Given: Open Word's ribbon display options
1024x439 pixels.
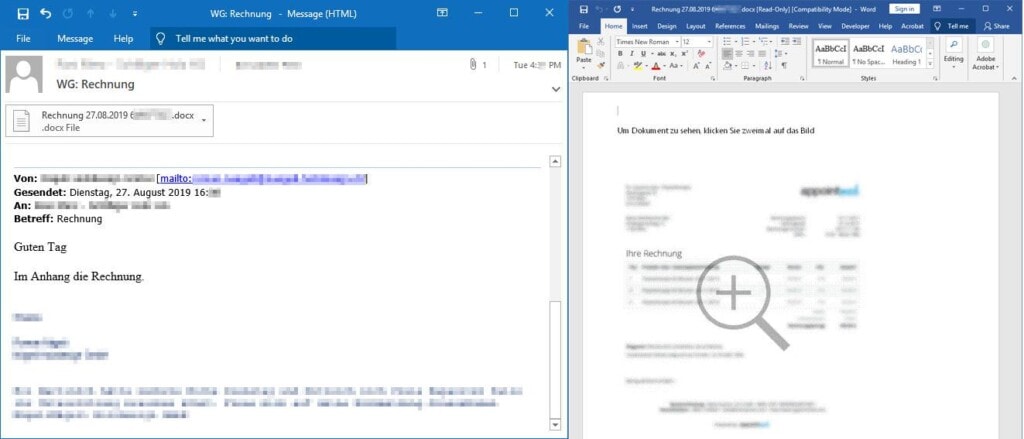Looking at the screenshot, I should [937, 9].
